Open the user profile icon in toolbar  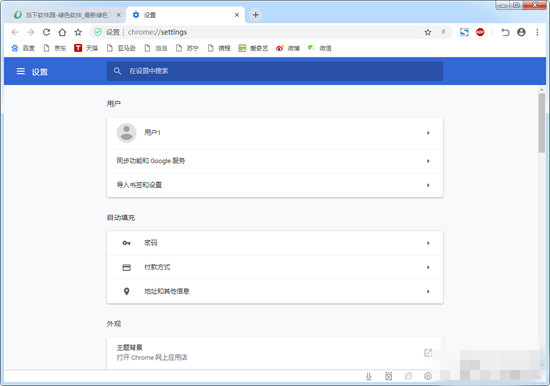coord(521,32)
